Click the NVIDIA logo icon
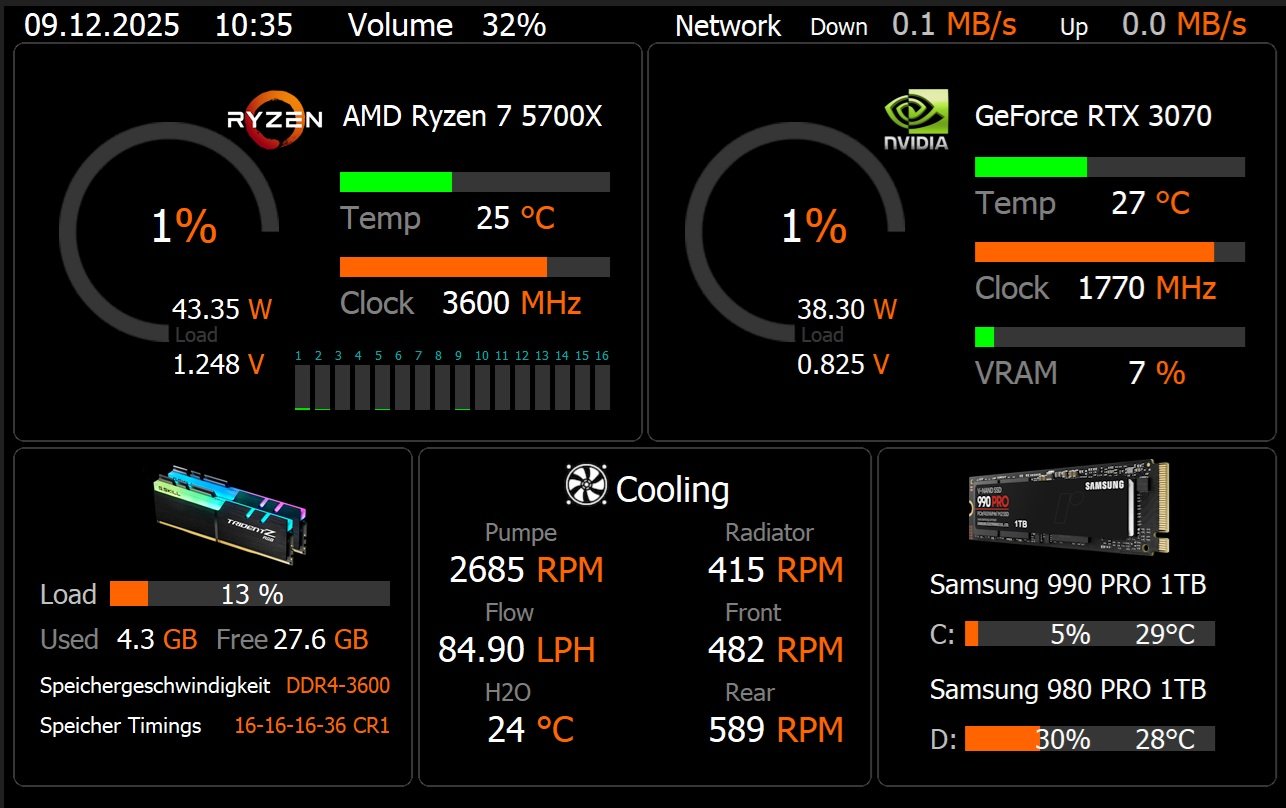This screenshot has width=1286, height=808. pyautogui.click(x=915, y=122)
